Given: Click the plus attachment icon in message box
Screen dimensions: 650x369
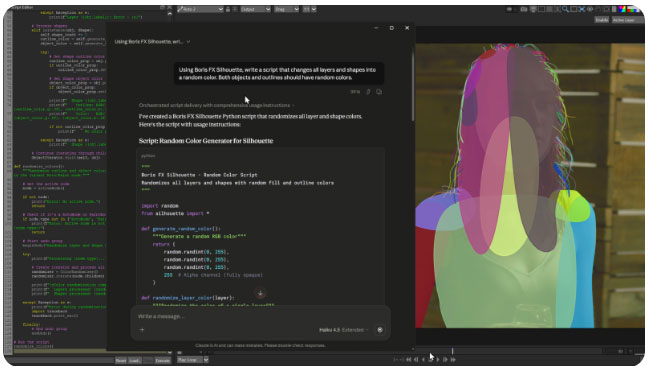Looking at the screenshot, I should click(x=142, y=330).
